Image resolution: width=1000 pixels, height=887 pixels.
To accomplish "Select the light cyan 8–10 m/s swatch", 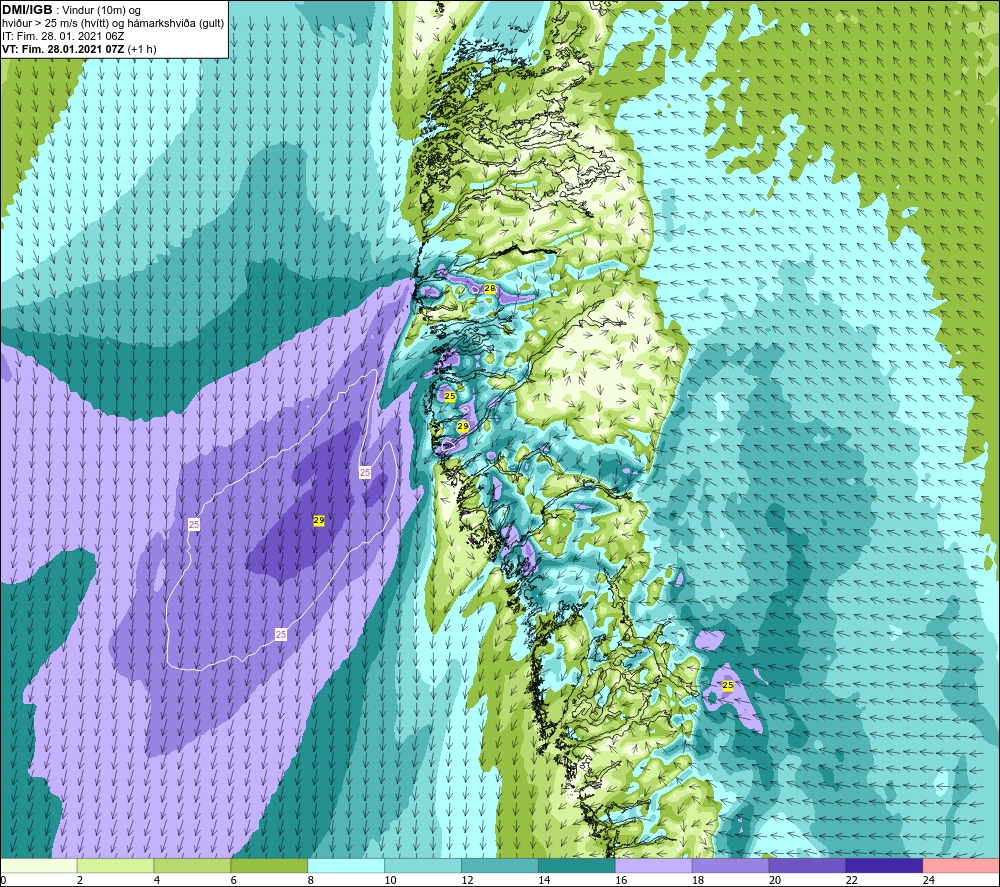I will [x=346, y=865].
